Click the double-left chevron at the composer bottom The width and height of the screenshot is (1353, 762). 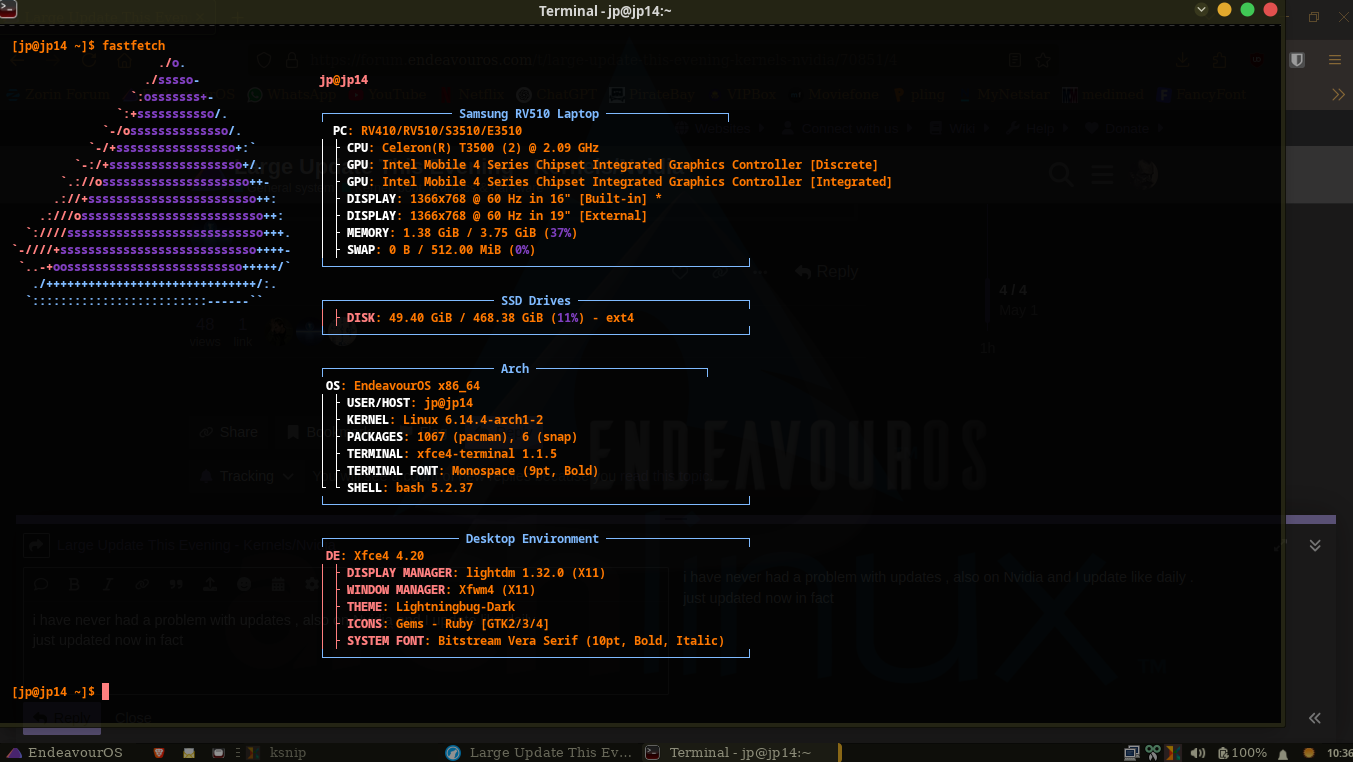pos(1315,718)
